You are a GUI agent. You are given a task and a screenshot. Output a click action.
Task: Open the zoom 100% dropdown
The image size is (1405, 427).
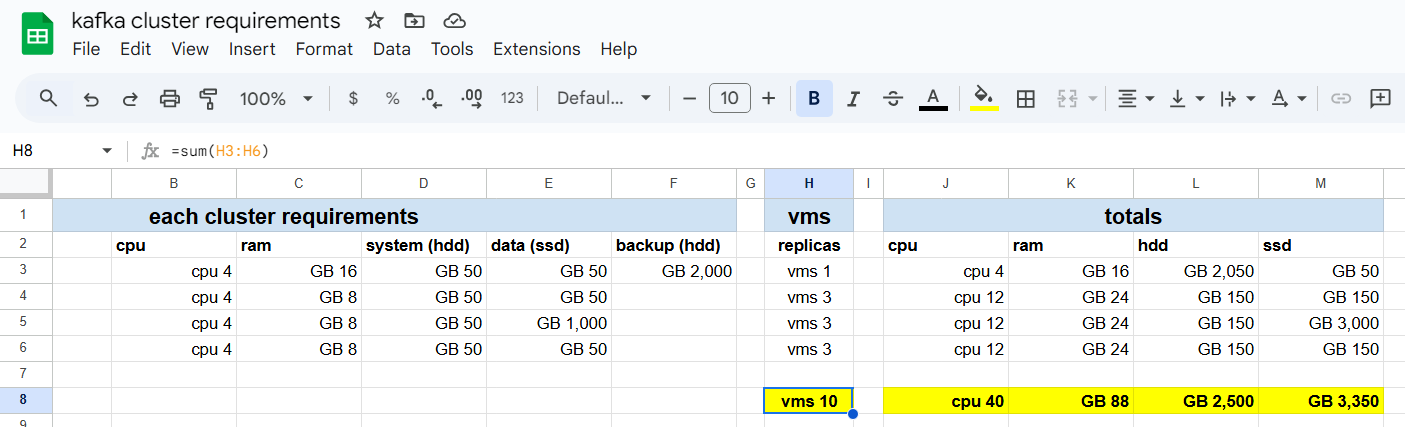tap(276, 98)
